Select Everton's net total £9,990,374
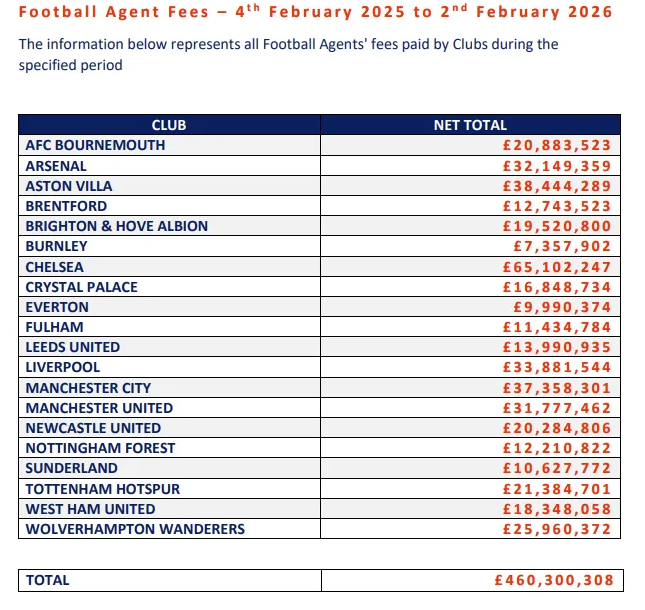 click(x=561, y=307)
